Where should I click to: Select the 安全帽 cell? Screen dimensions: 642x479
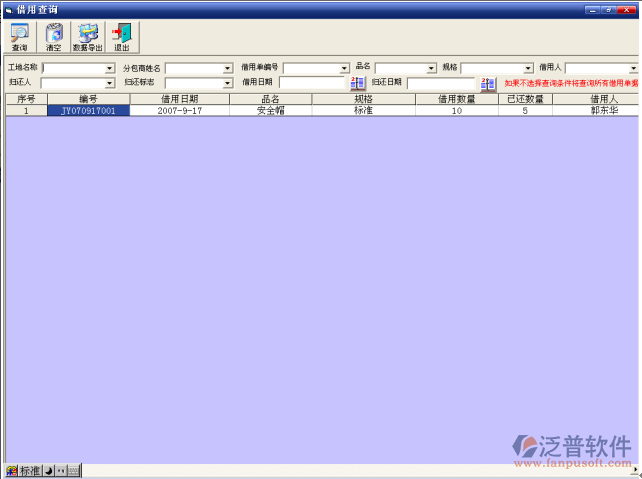point(271,111)
